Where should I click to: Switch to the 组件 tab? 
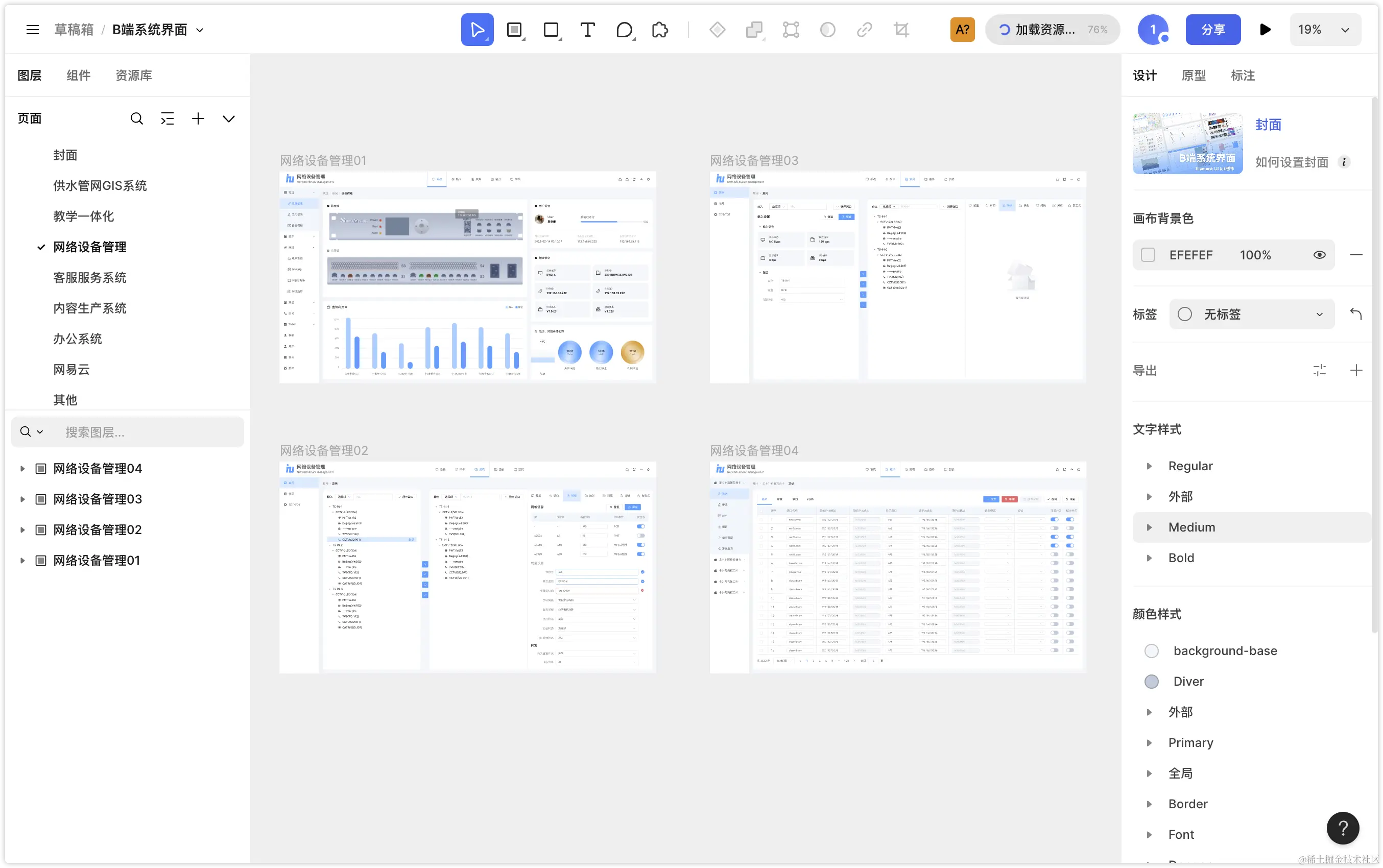click(x=79, y=76)
